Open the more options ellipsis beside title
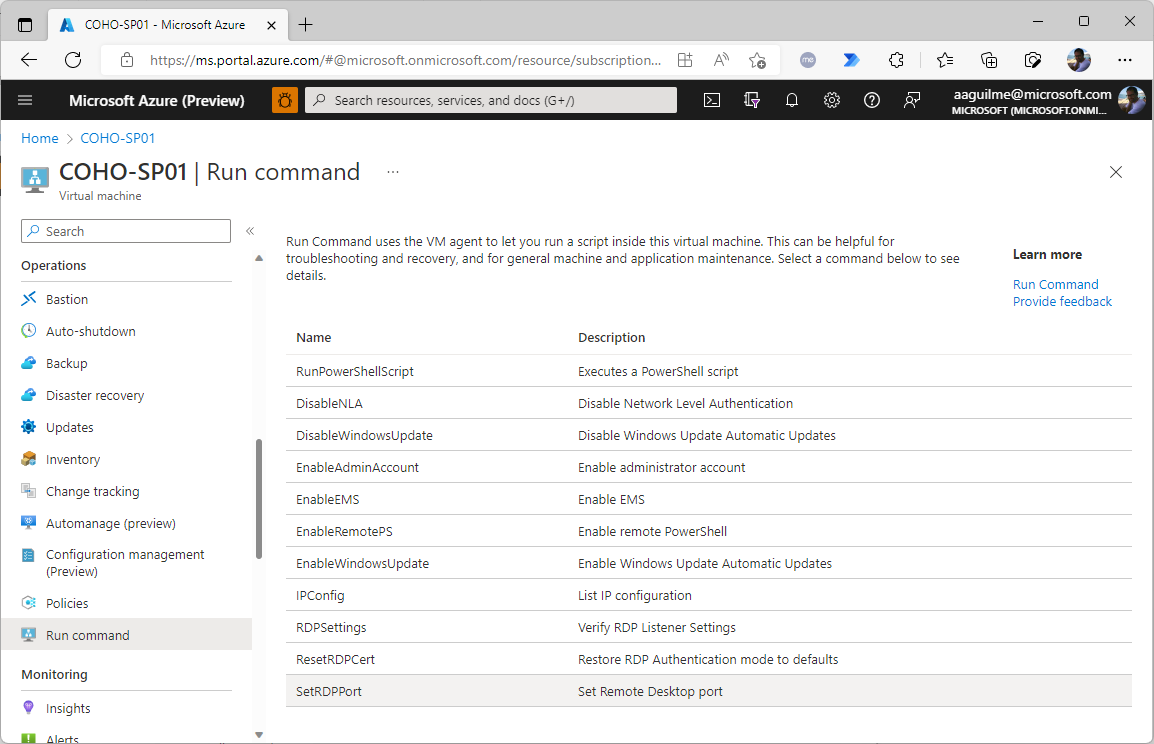The width and height of the screenshot is (1154, 744). click(393, 172)
